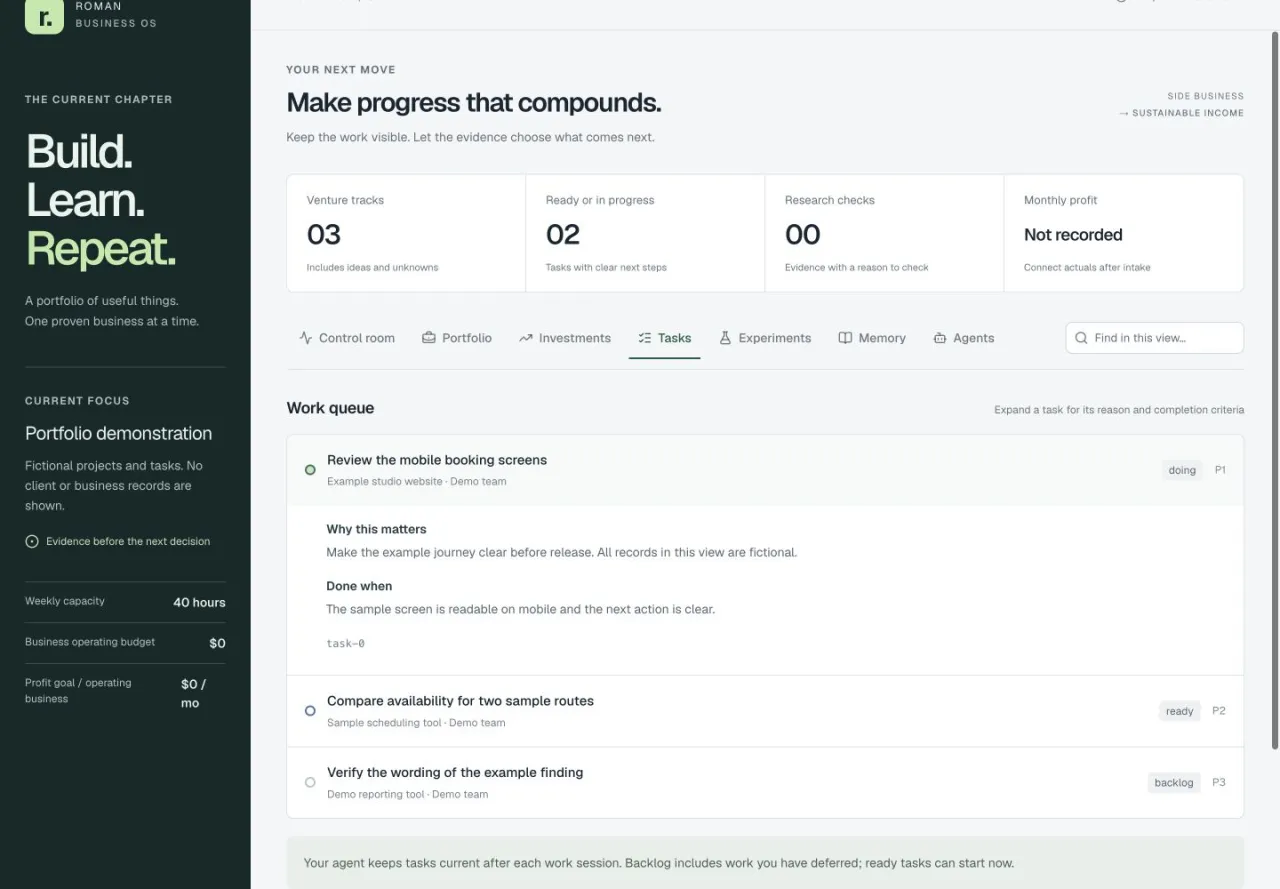This screenshot has height=889, width=1280.
Task: Click the backlog status badge
Action: pyautogui.click(x=1174, y=783)
